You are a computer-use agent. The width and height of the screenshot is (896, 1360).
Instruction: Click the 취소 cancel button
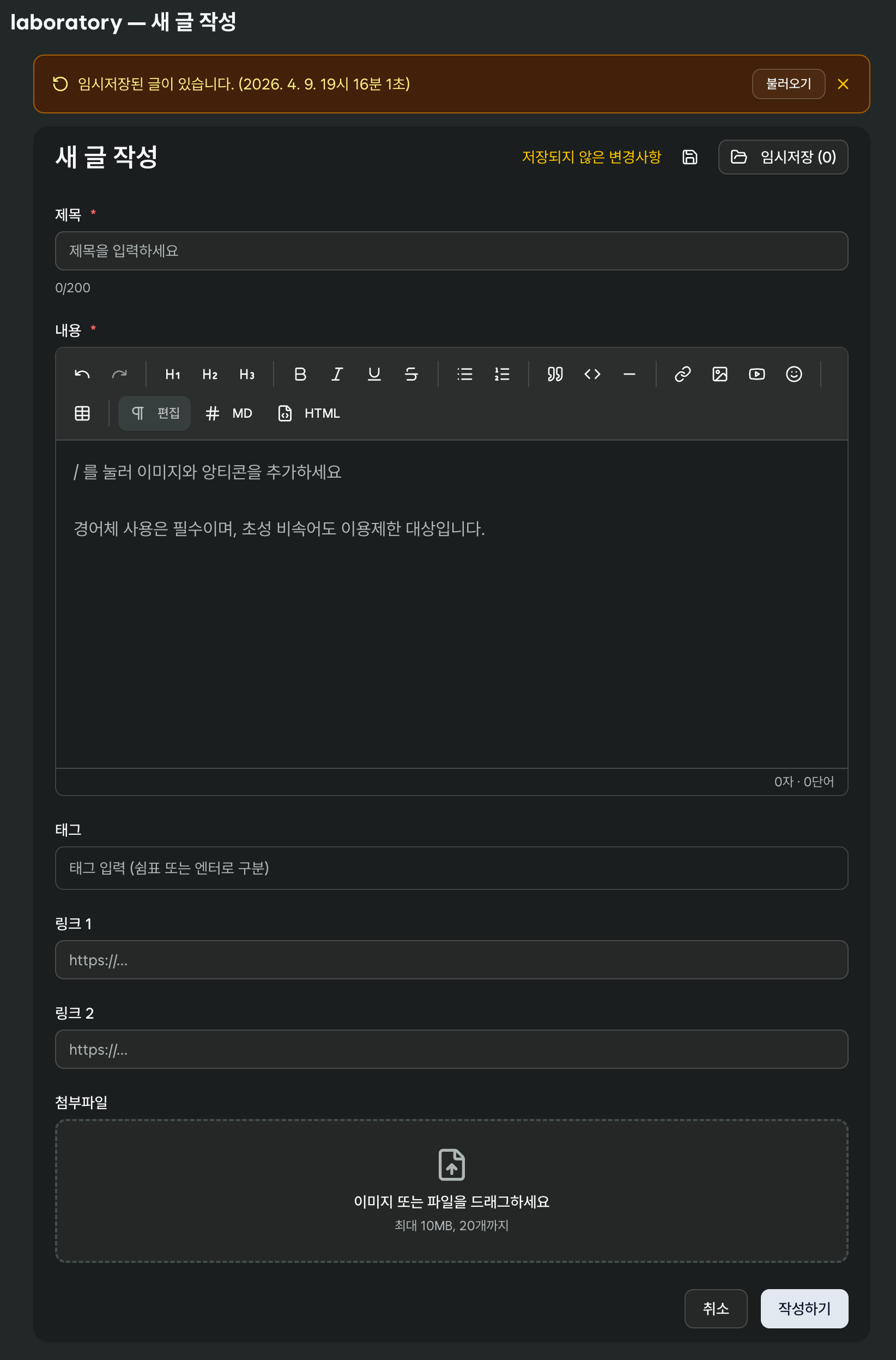[x=716, y=1308]
